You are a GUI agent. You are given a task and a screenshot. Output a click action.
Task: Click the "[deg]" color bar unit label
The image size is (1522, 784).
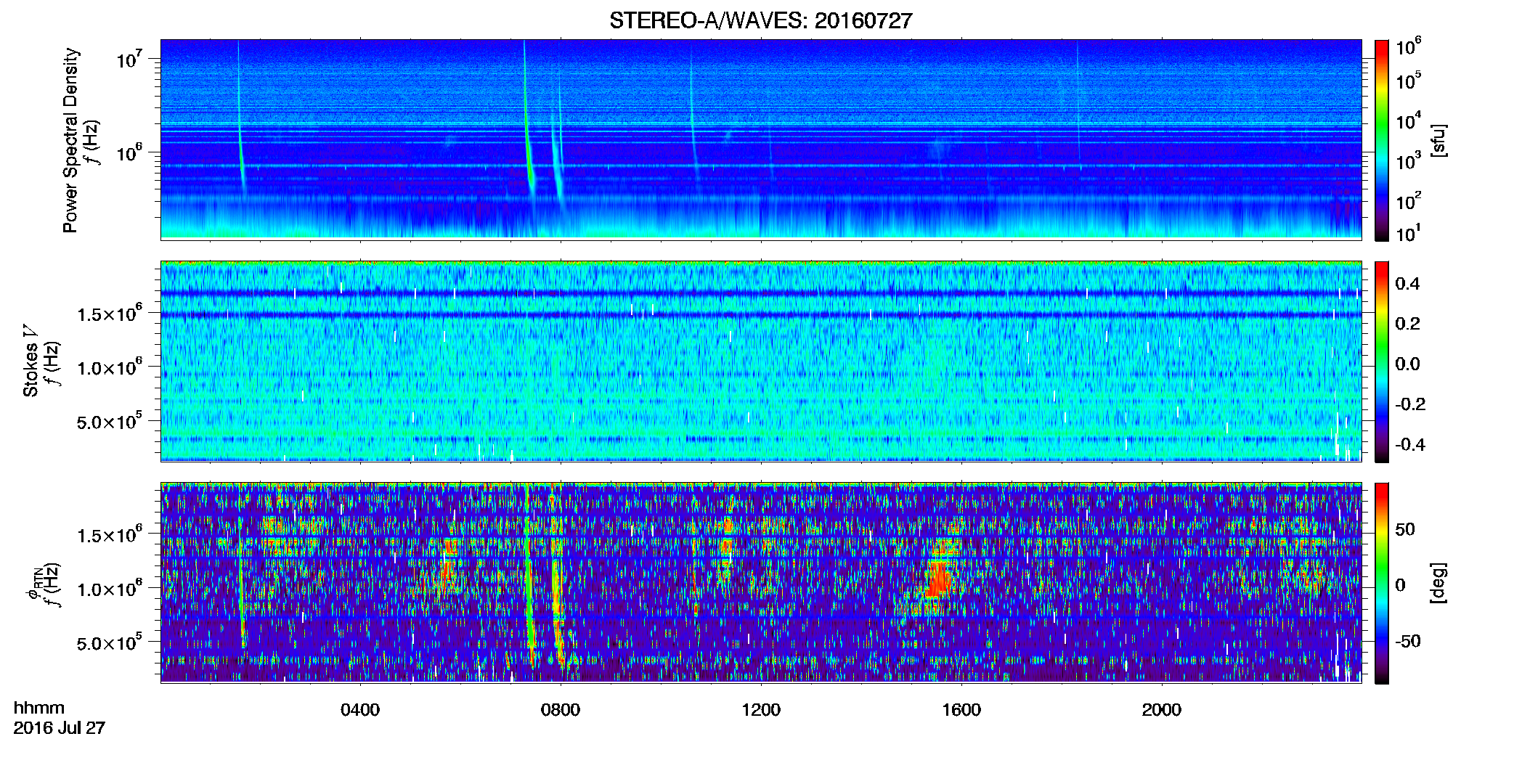click(x=1438, y=583)
